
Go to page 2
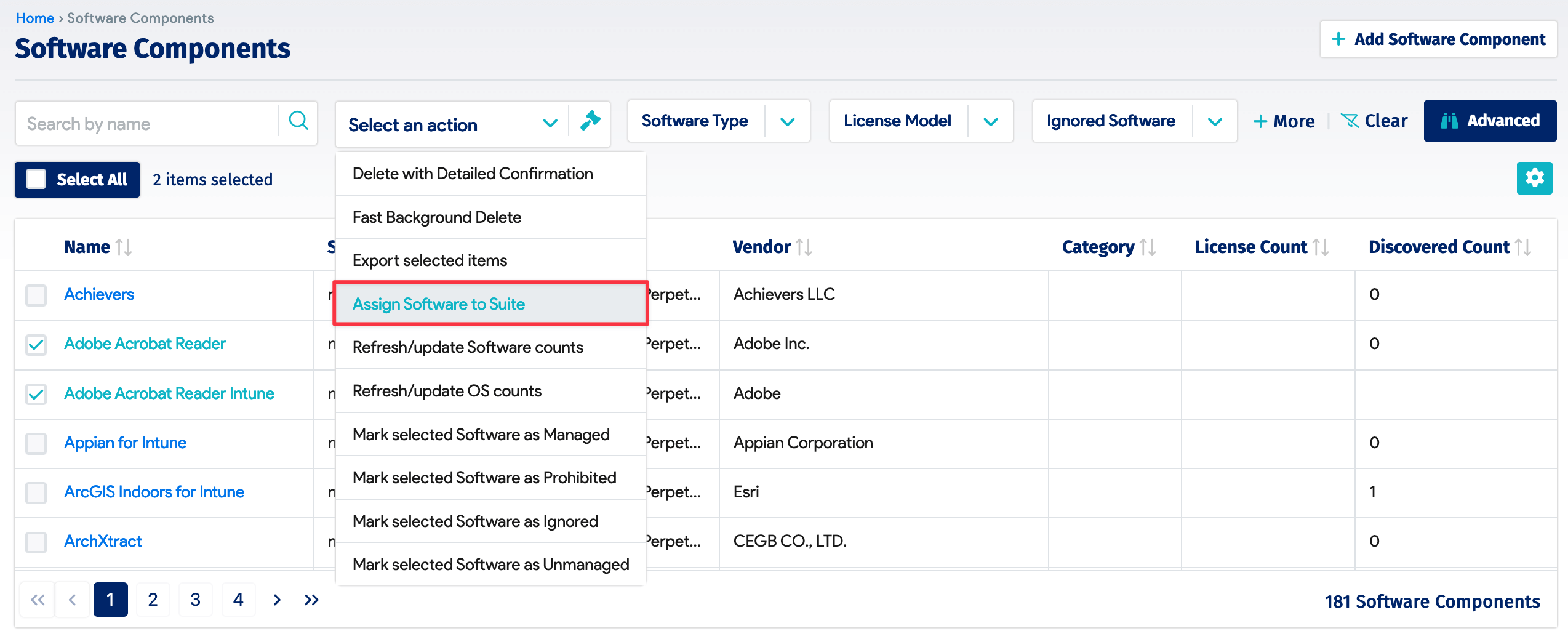(153, 600)
